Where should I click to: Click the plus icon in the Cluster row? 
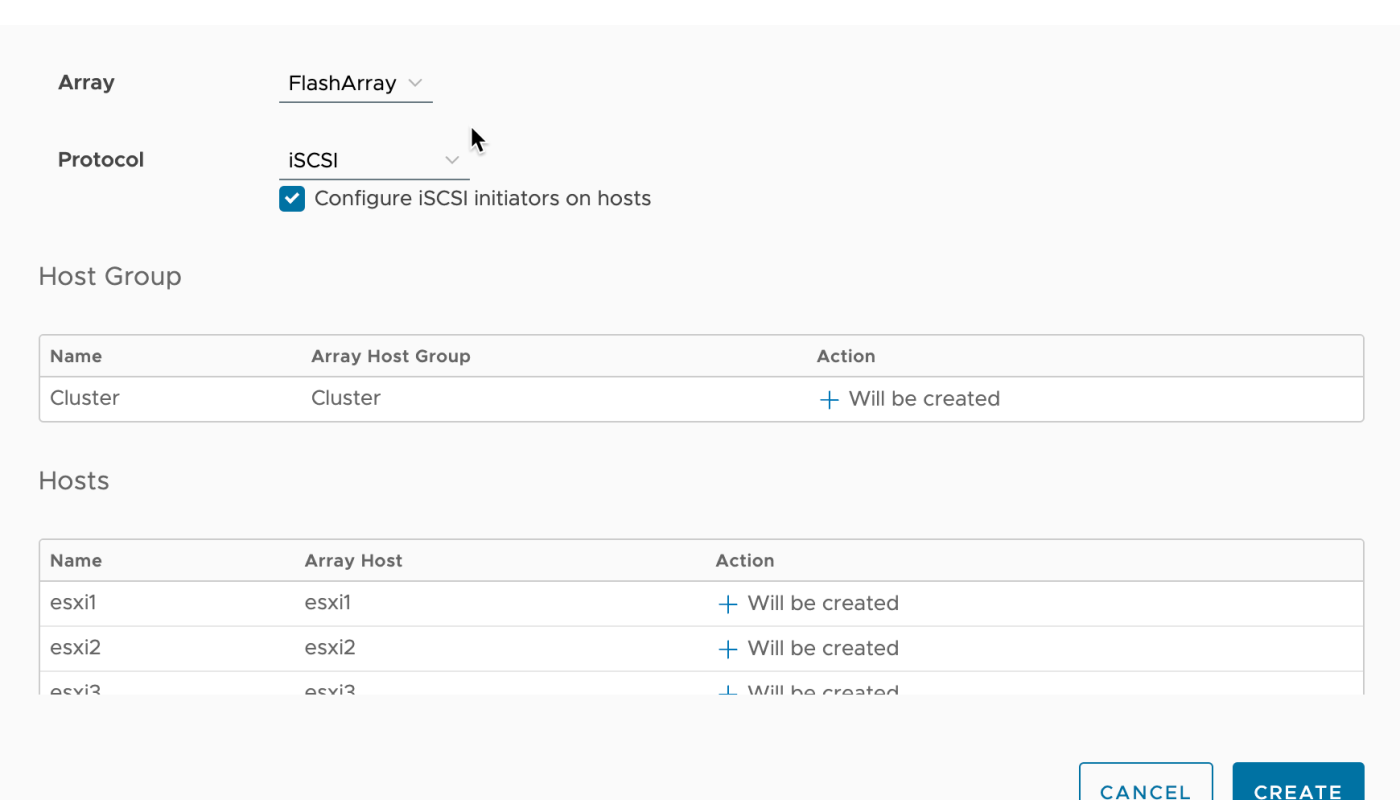click(x=828, y=400)
